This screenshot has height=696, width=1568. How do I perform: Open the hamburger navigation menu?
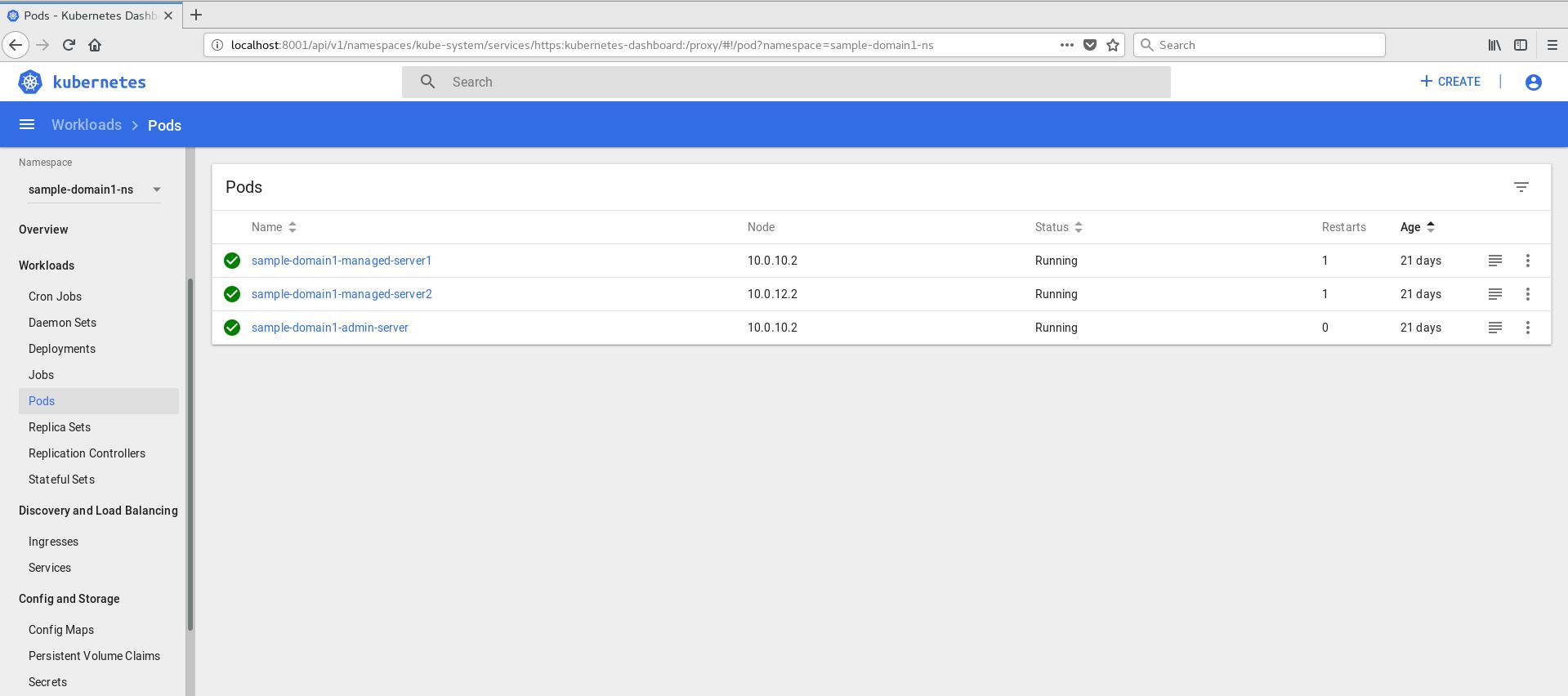tap(27, 124)
